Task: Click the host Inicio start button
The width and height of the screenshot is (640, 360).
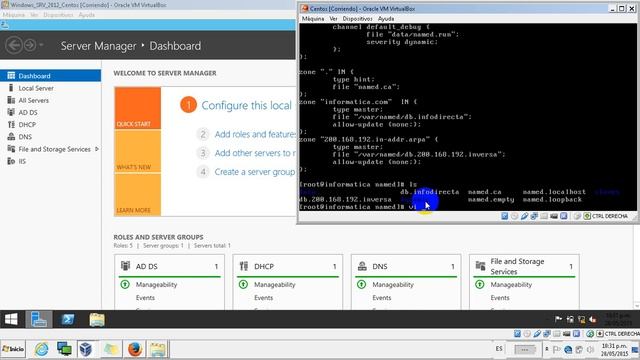Action: [13, 349]
